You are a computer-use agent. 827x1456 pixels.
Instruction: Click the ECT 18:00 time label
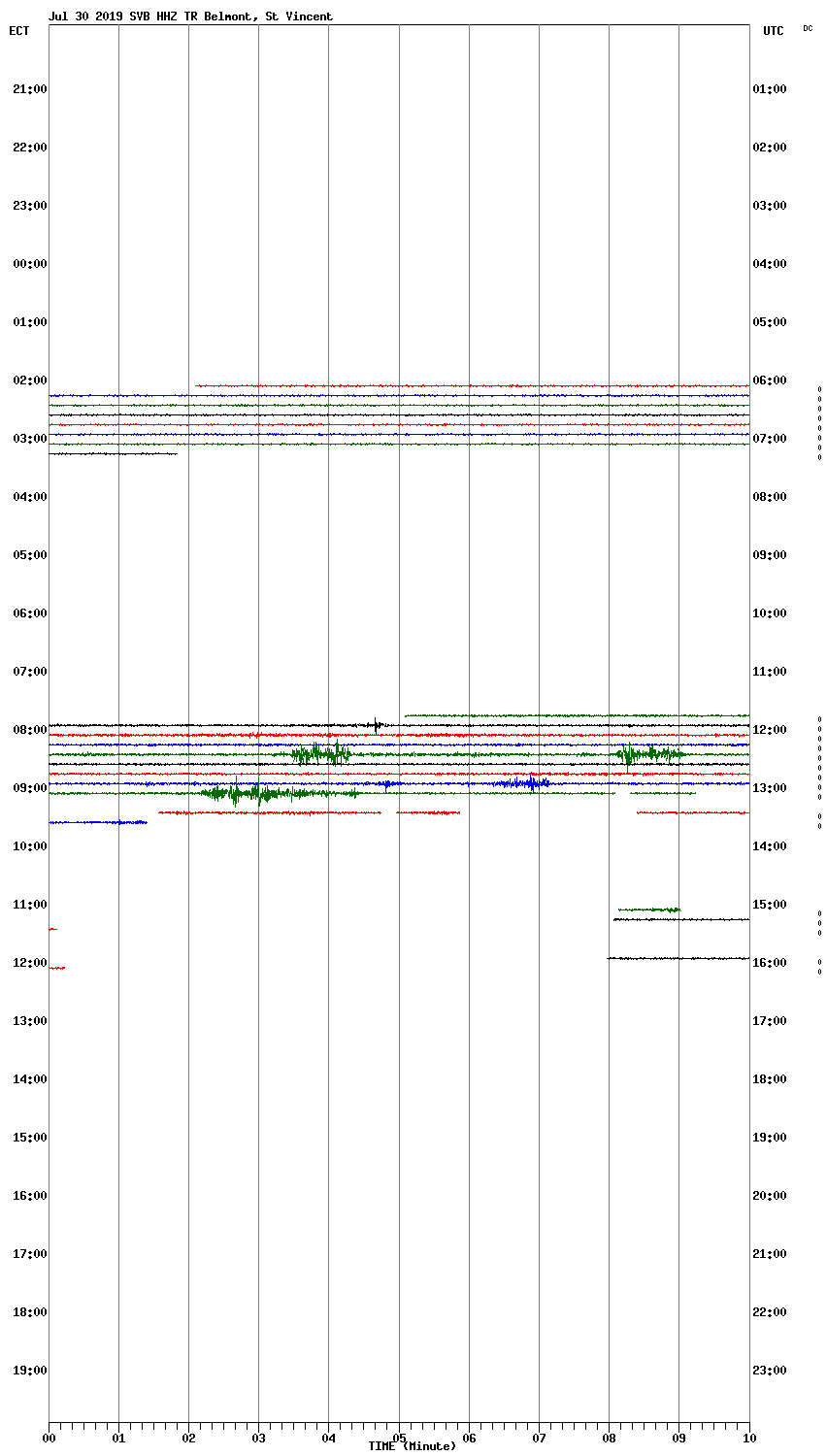30,1312
